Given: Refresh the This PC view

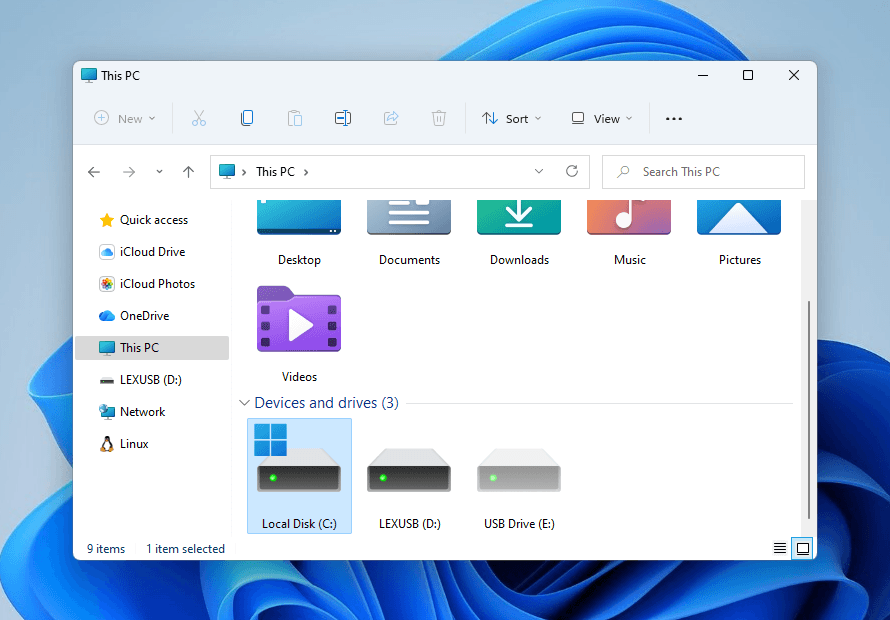Looking at the screenshot, I should tap(572, 171).
